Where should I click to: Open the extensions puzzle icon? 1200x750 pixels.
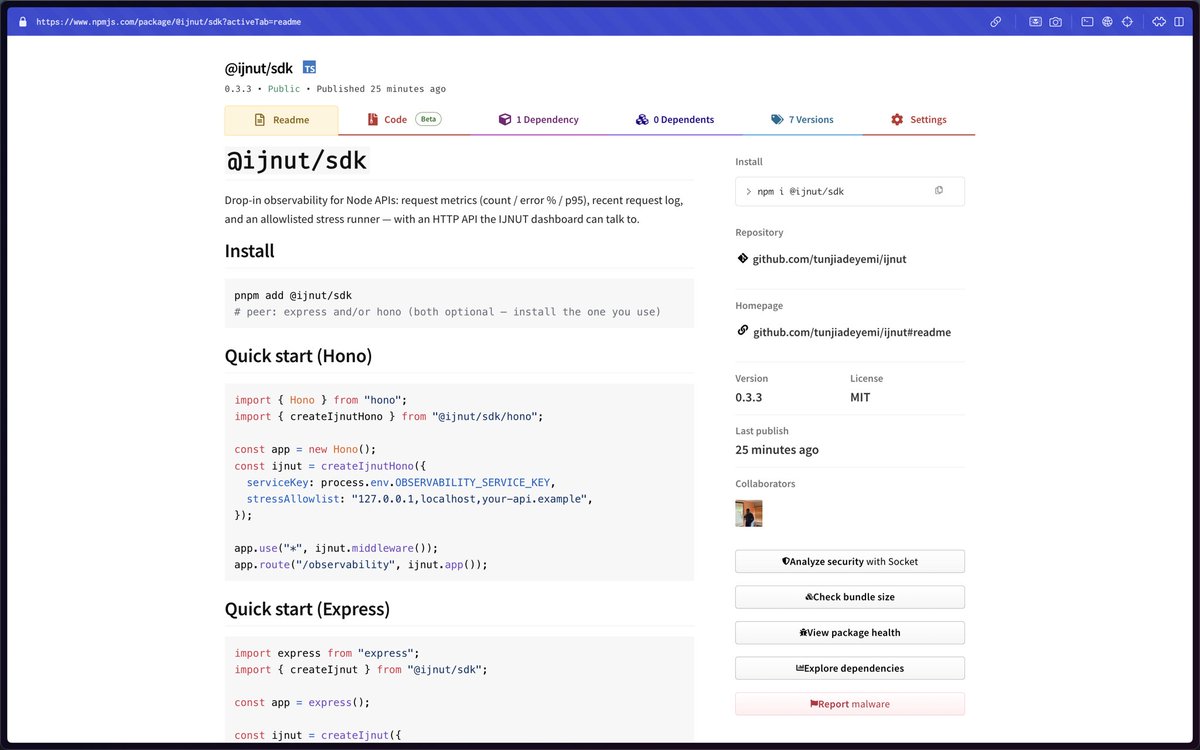pos(1159,21)
